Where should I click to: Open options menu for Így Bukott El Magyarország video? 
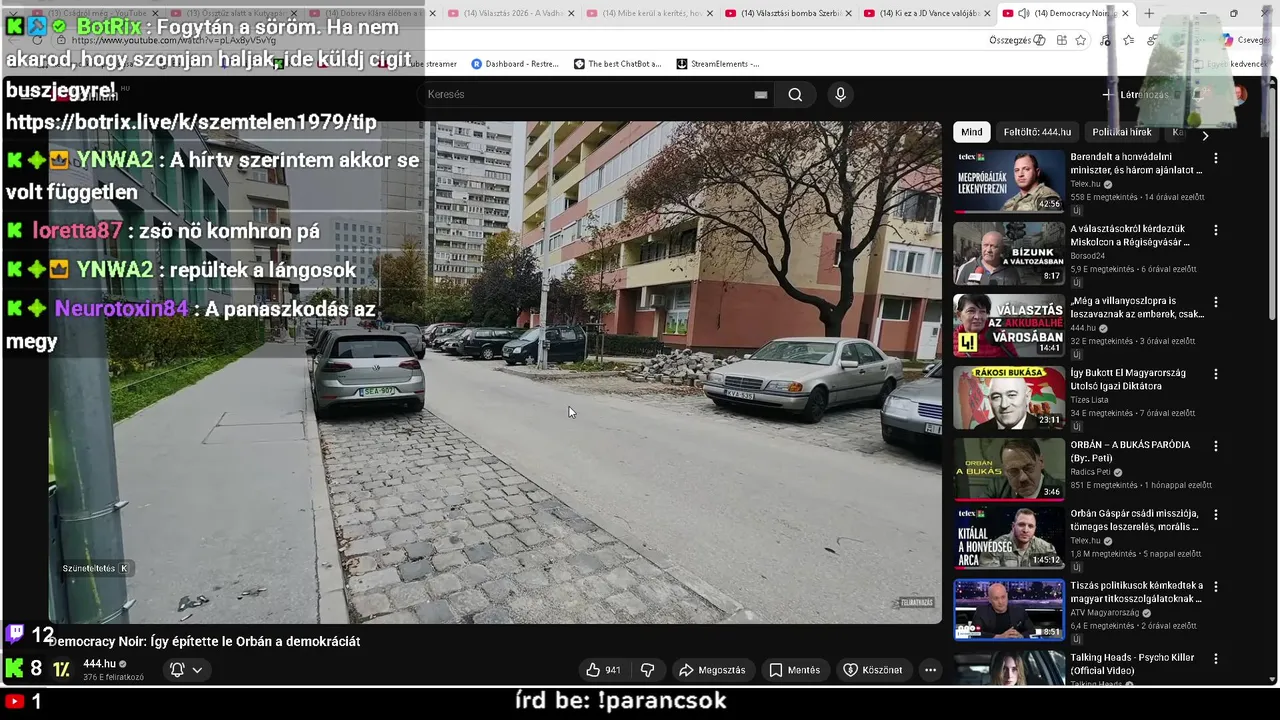[1216, 374]
